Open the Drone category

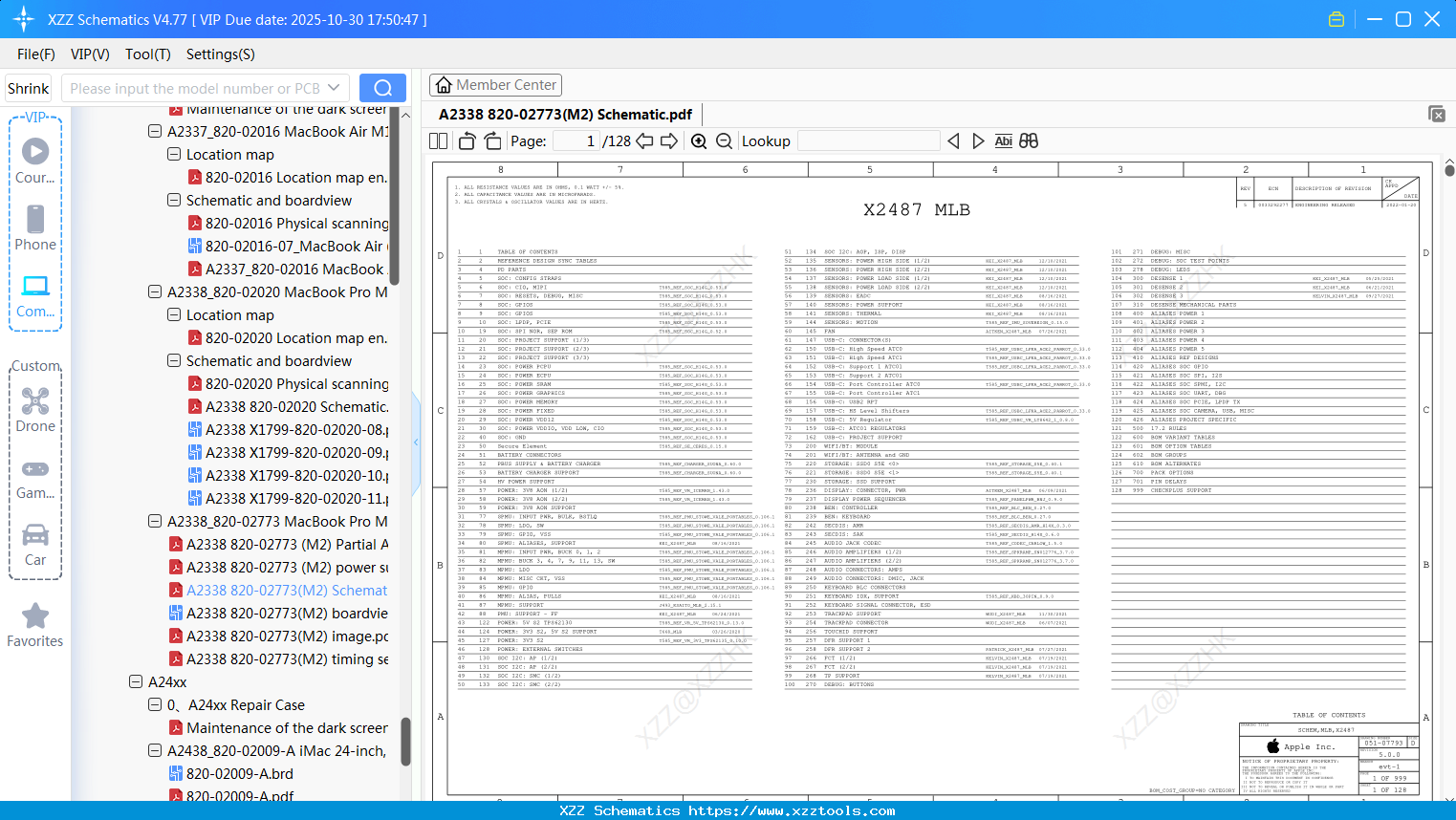35,410
